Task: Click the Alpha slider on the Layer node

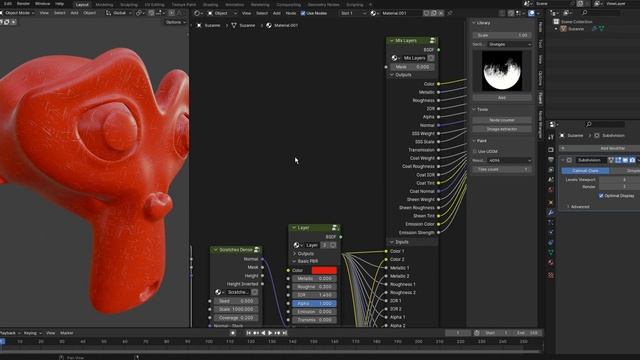Action: coord(314,303)
